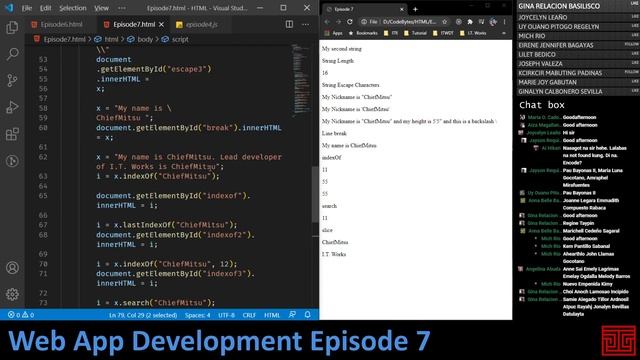Click GINA RELACION BASILISCO in the list
Viewport: 640px width, 360px height.
559,6
